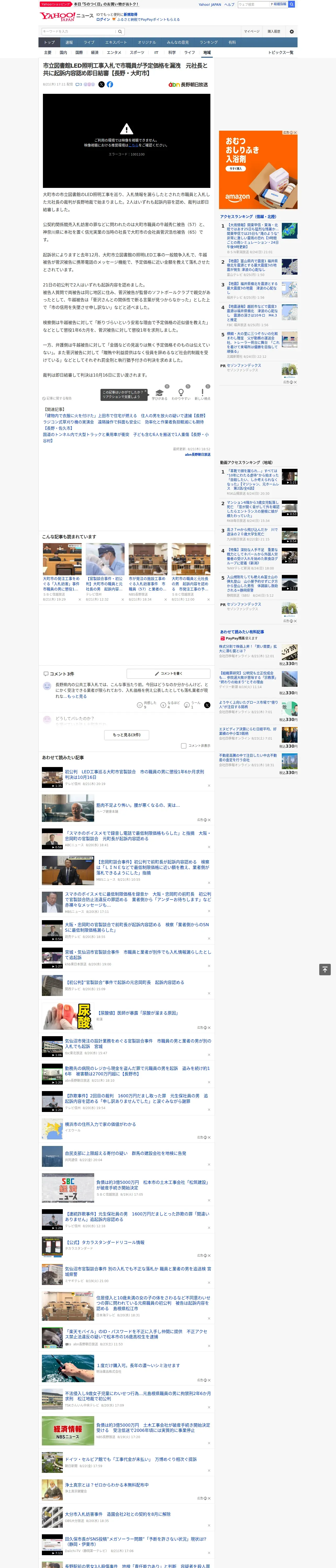Share article on Facebook icon
The width and height of the screenshot is (336, 1568).
pyautogui.click(x=110, y=85)
